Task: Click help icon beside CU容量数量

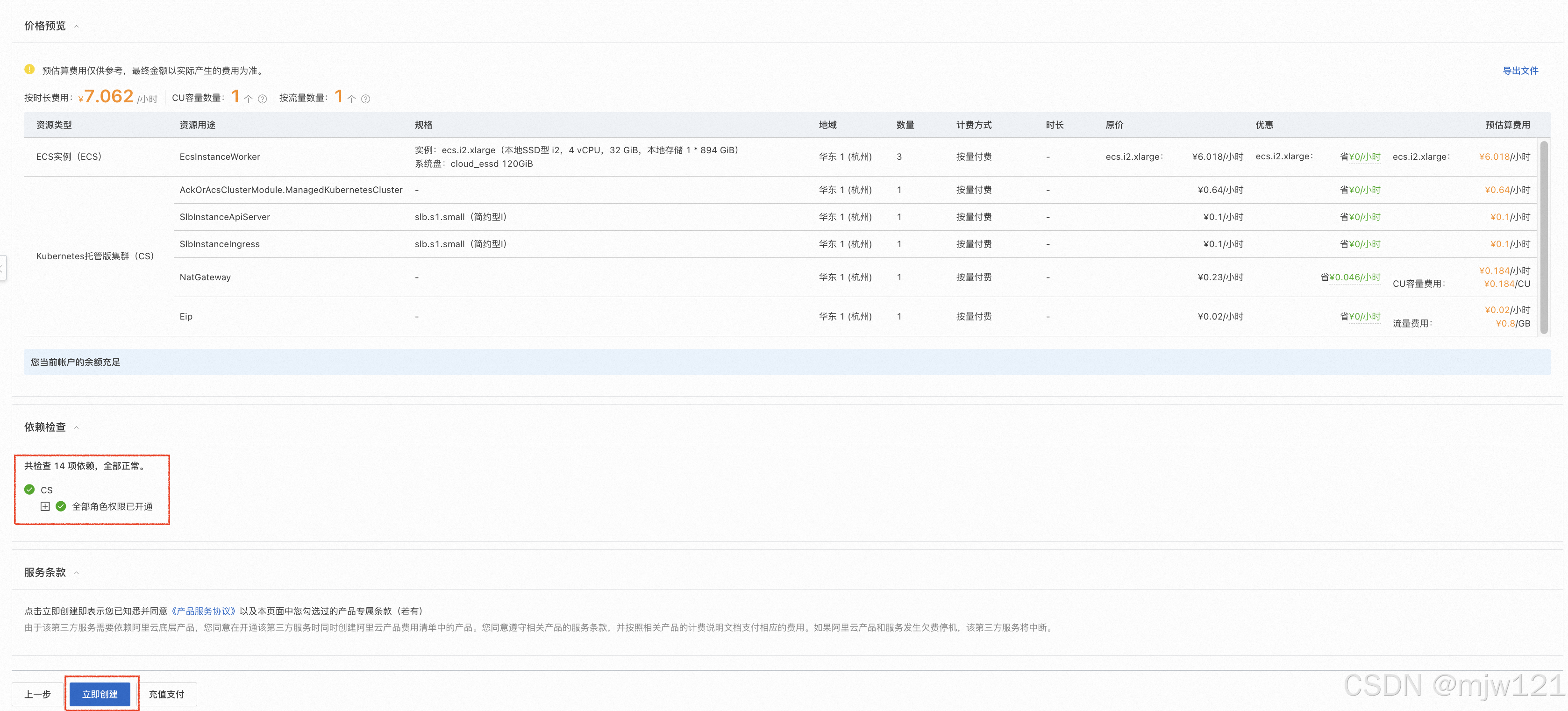Action: point(263,99)
